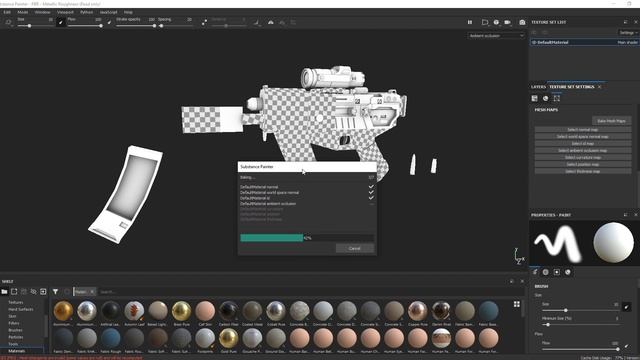
Task: Click Select curvature map
Action: pos(582,158)
